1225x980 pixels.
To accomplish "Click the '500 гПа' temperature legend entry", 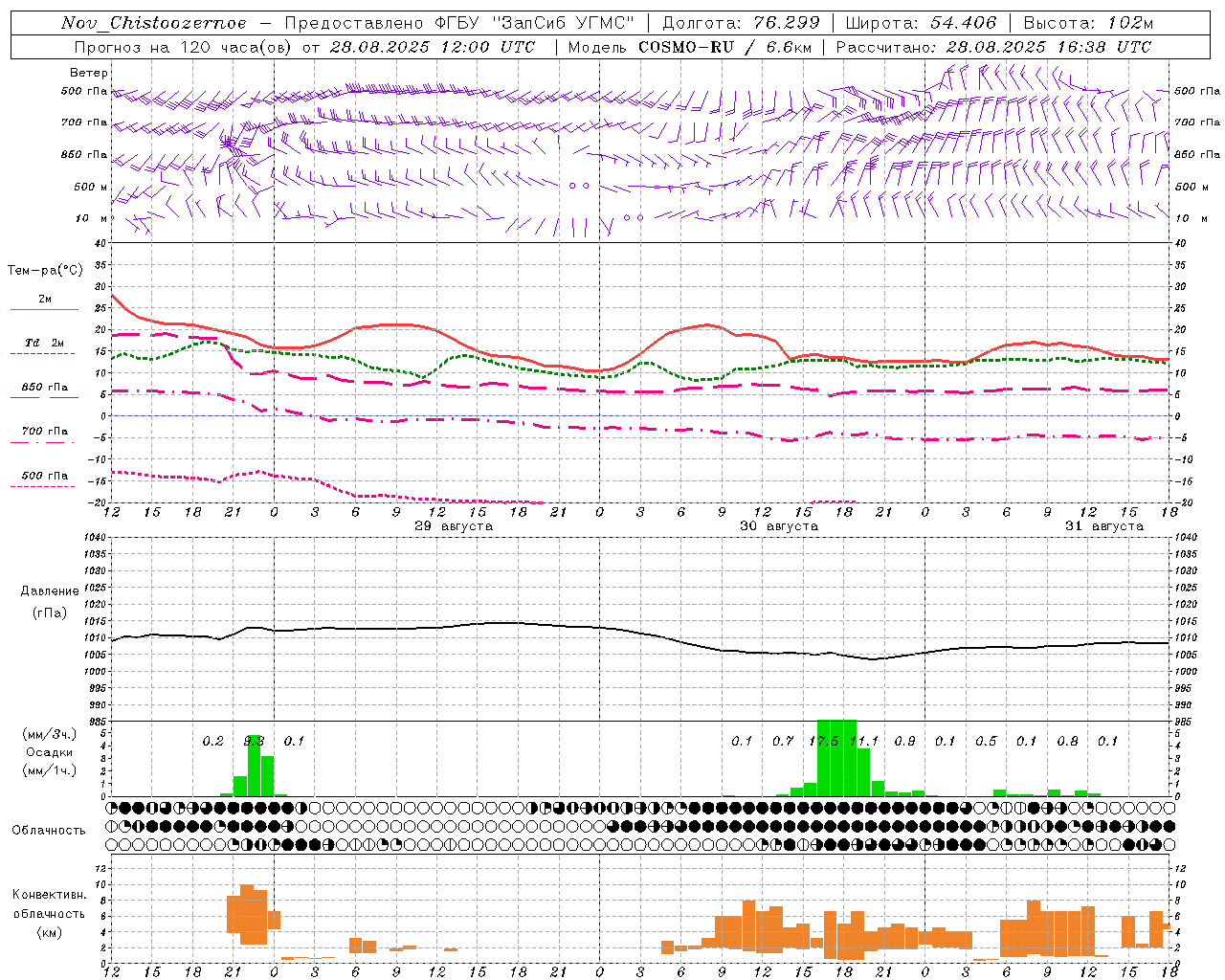I will [x=44, y=476].
